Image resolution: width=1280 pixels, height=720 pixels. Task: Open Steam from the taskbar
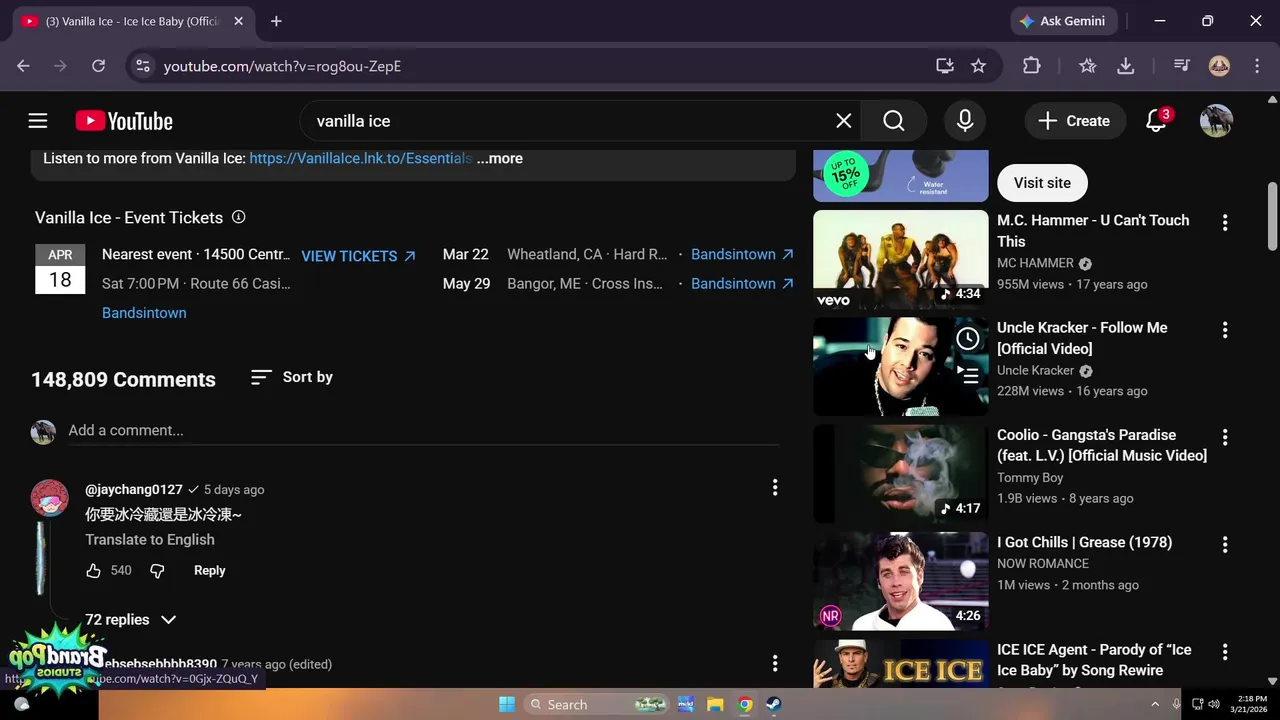(x=774, y=704)
